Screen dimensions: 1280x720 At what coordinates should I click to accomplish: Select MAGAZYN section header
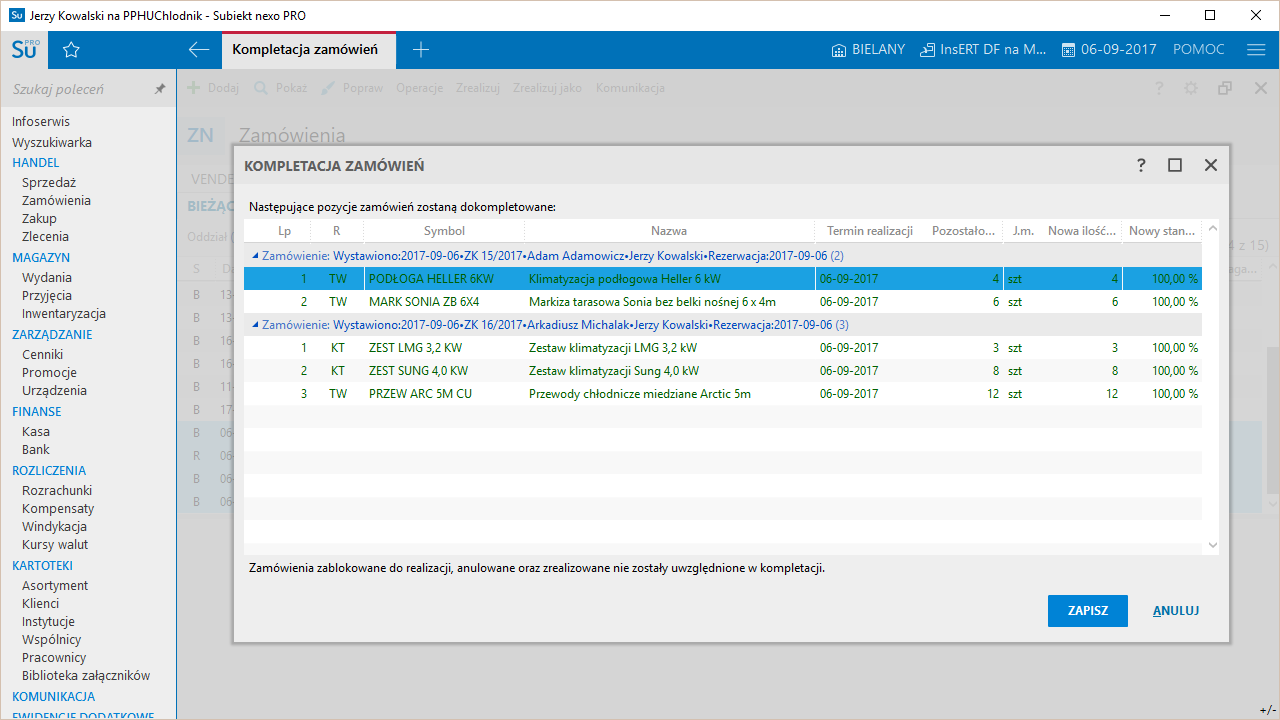pos(41,257)
